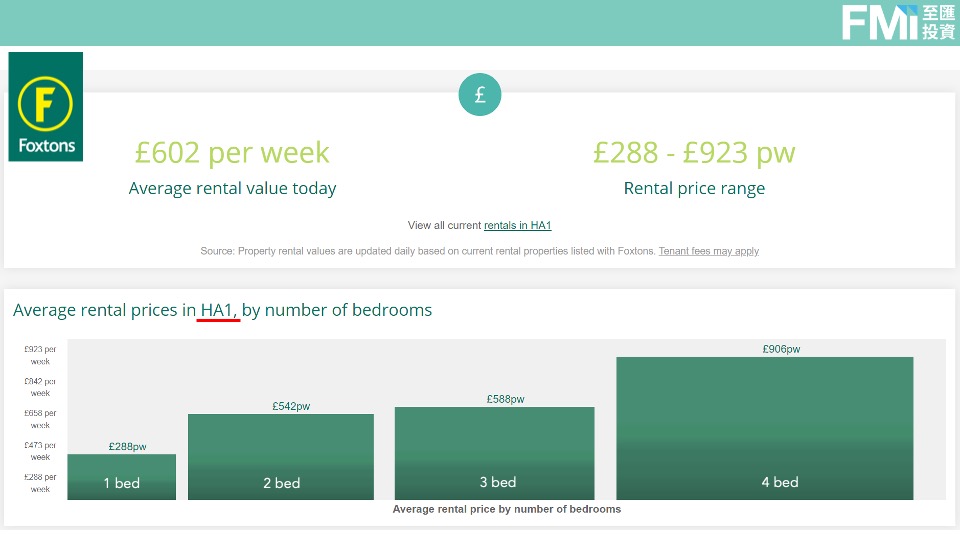This screenshot has width=960, height=540.
Task: Select the 4 bed bar
Action: coord(765,428)
